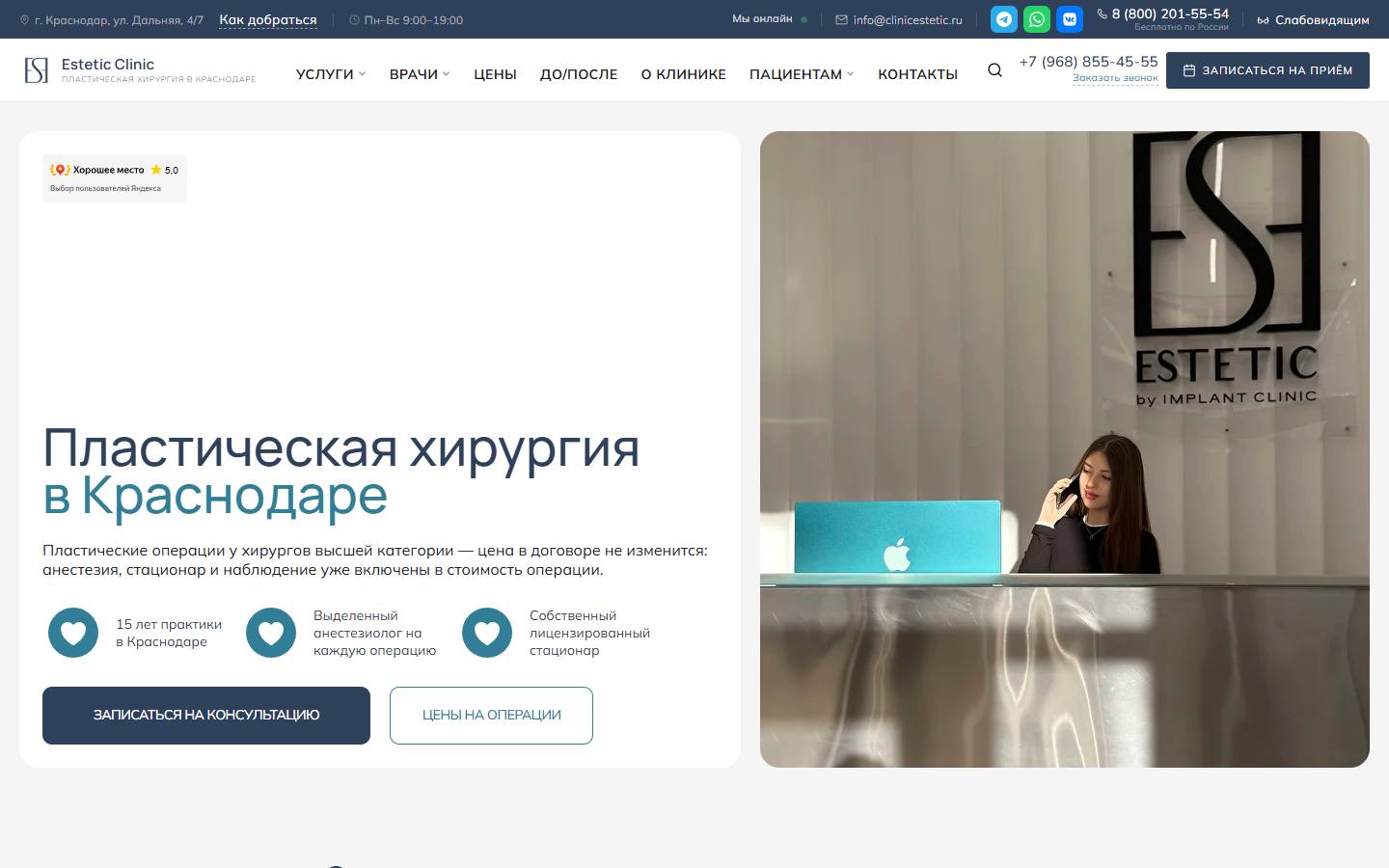
Task: Click the Пластическая хирургия heading
Action: (341, 448)
